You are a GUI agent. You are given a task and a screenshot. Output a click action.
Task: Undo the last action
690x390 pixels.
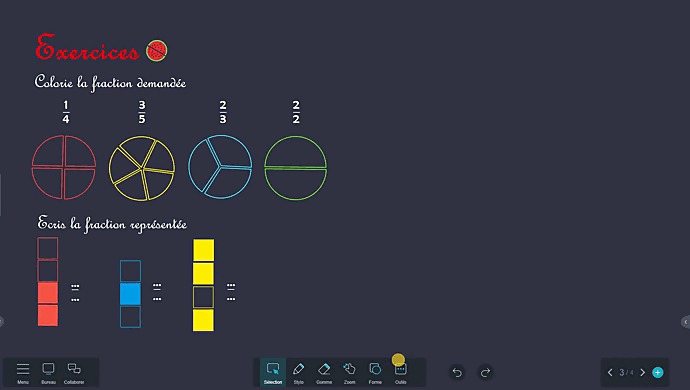point(457,372)
